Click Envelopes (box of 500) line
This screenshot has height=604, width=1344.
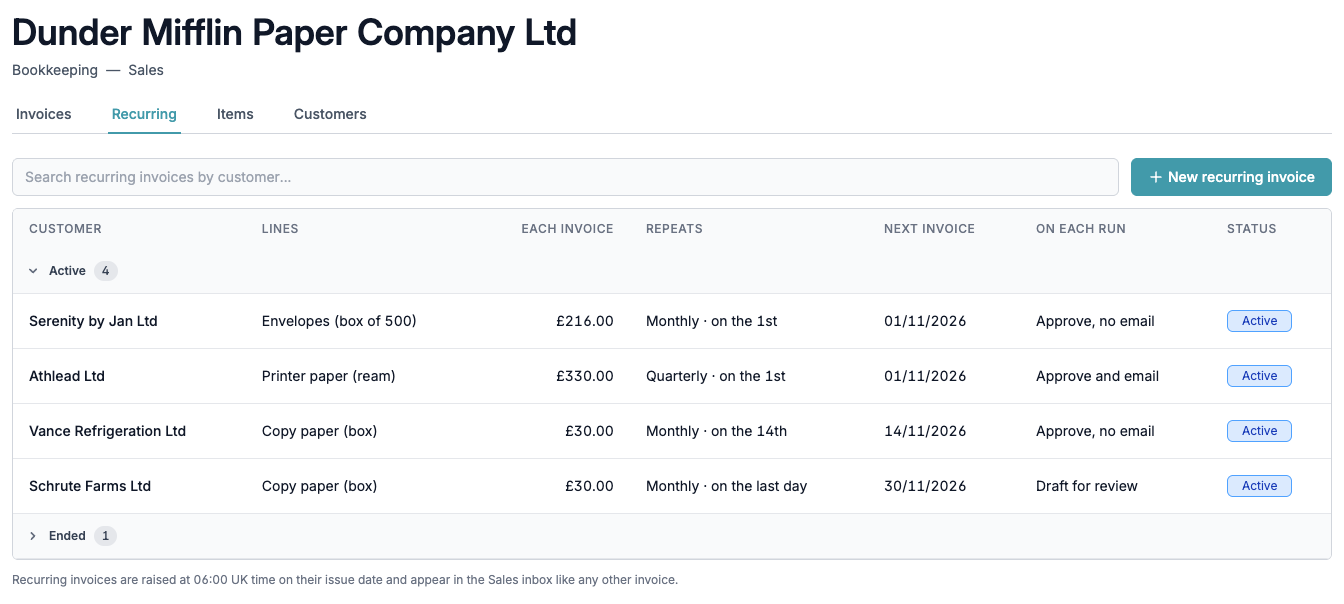click(339, 321)
